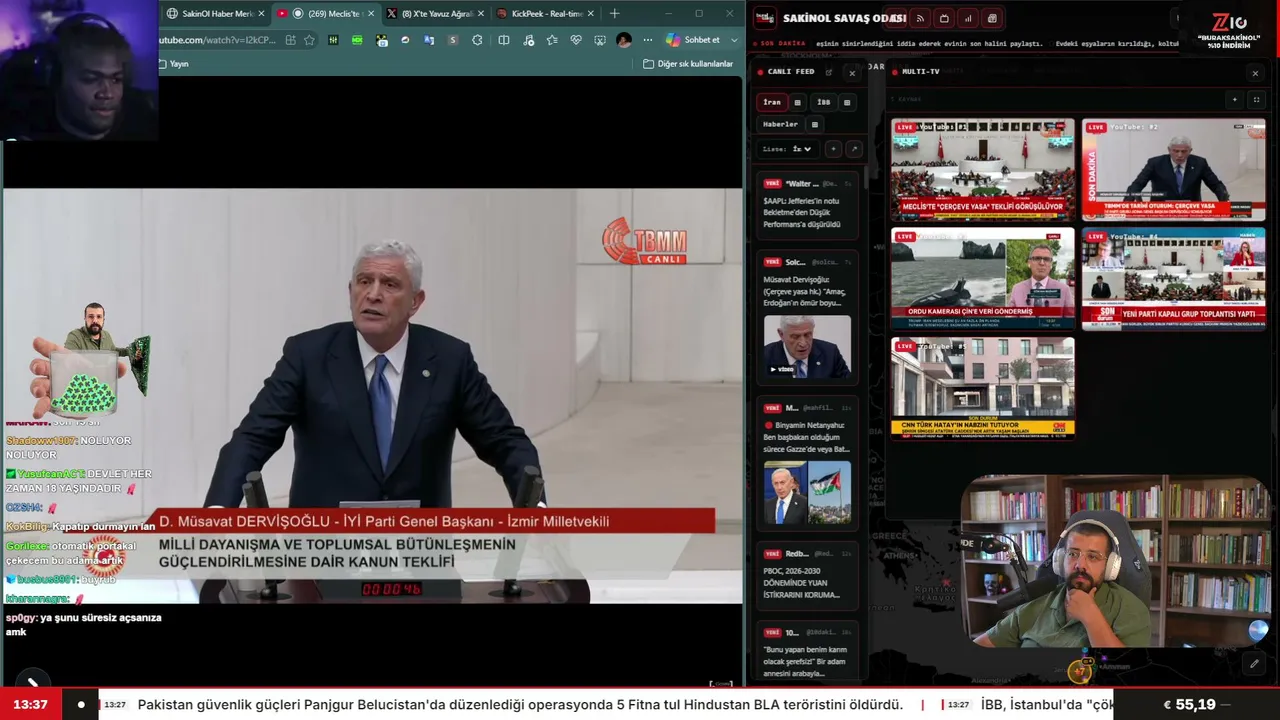Bookmark this page with the star icon
Screen dimensions: 1280x720
coord(310,40)
